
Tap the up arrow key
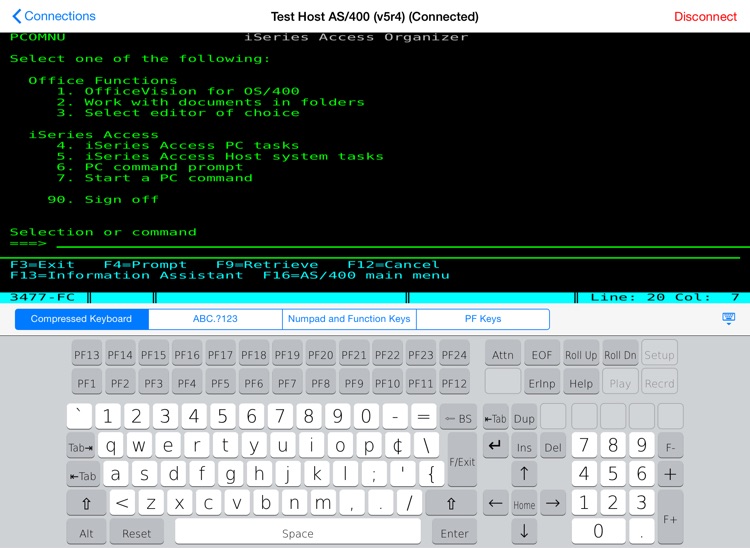click(524, 474)
